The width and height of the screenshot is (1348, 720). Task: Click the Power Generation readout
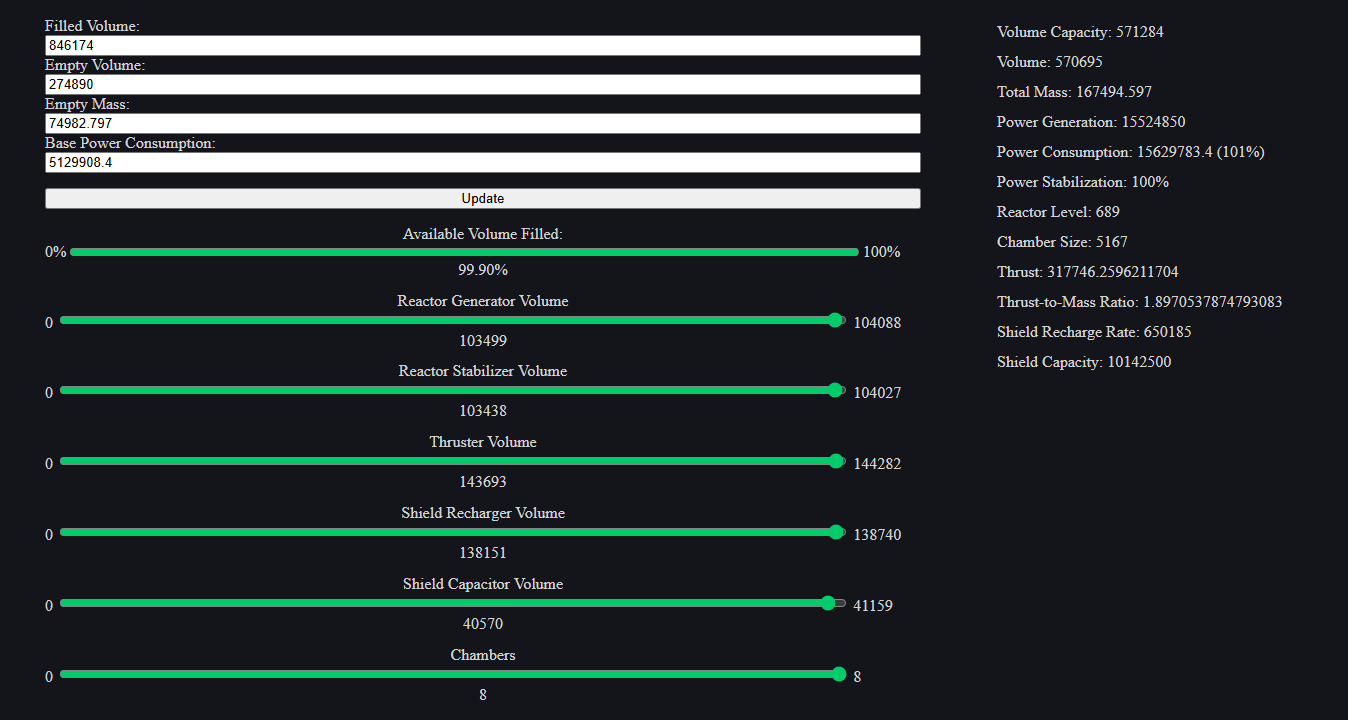(1090, 122)
